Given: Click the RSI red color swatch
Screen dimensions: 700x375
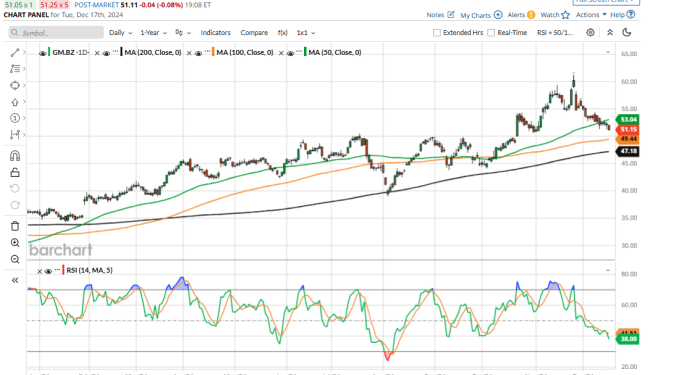Looking at the screenshot, I should (x=64, y=270).
